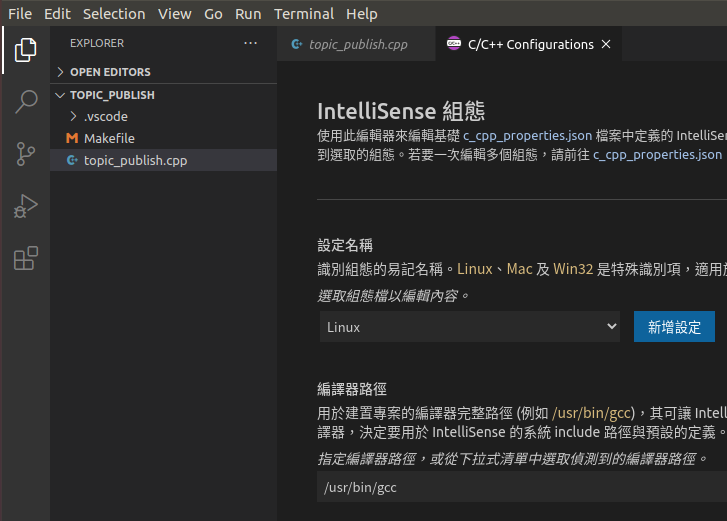Open the Explorer view in activity bar
This screenshot has height=521, width=727.
click(26, 50)
